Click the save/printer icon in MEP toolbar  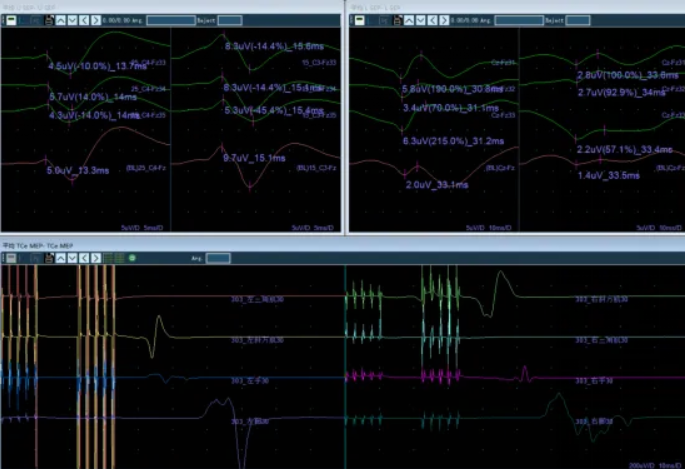[49, 258]
